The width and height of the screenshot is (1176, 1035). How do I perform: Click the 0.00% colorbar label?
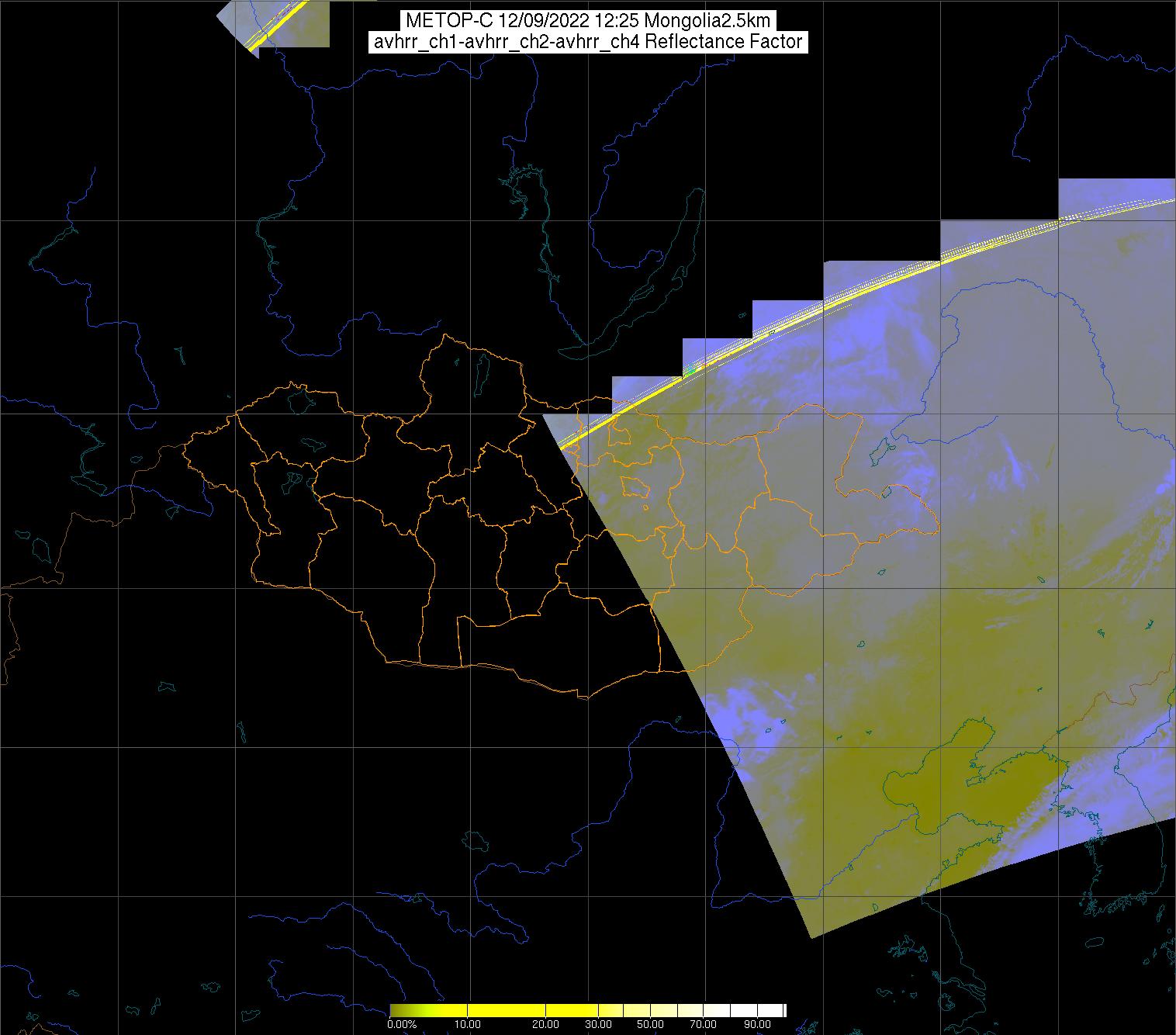click(x=402, y=1025)
